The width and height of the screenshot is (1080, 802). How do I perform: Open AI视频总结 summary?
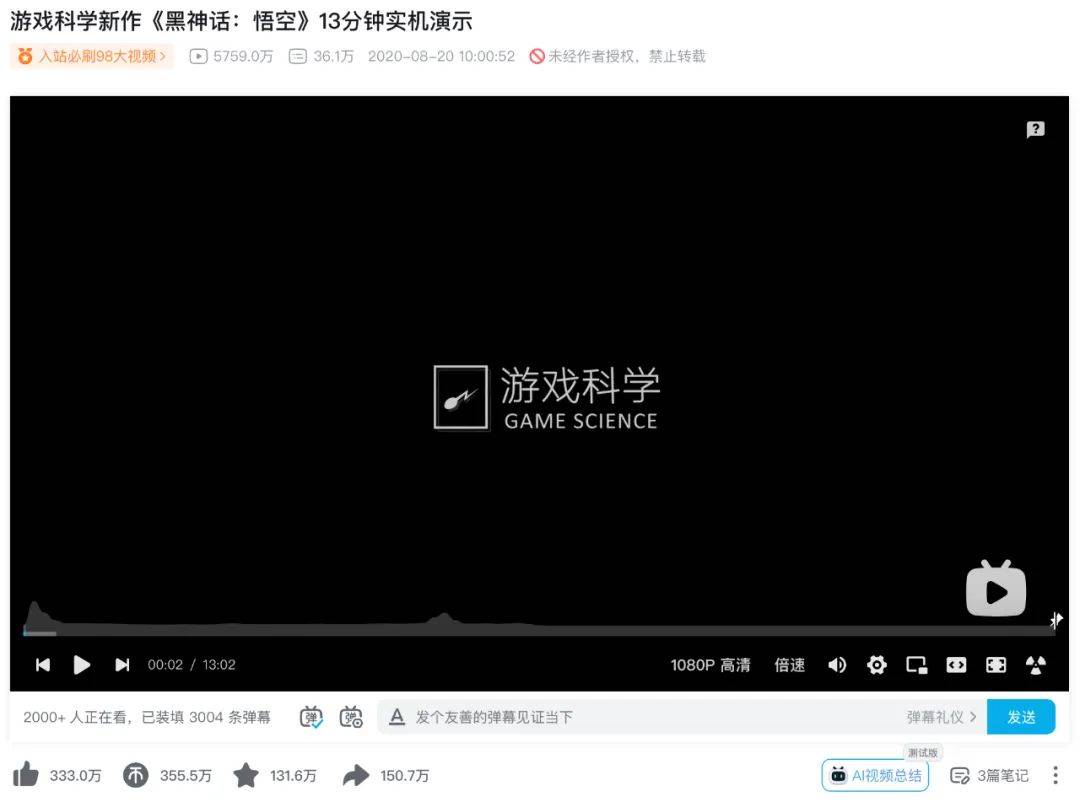(875, 776)
